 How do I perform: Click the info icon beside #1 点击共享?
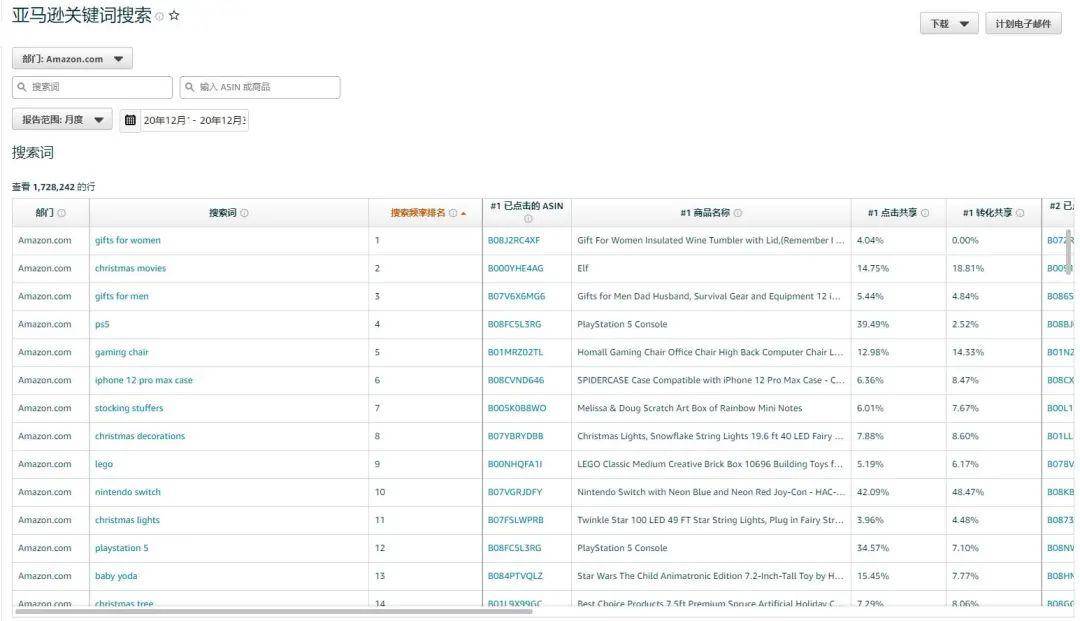pos(925,213)
